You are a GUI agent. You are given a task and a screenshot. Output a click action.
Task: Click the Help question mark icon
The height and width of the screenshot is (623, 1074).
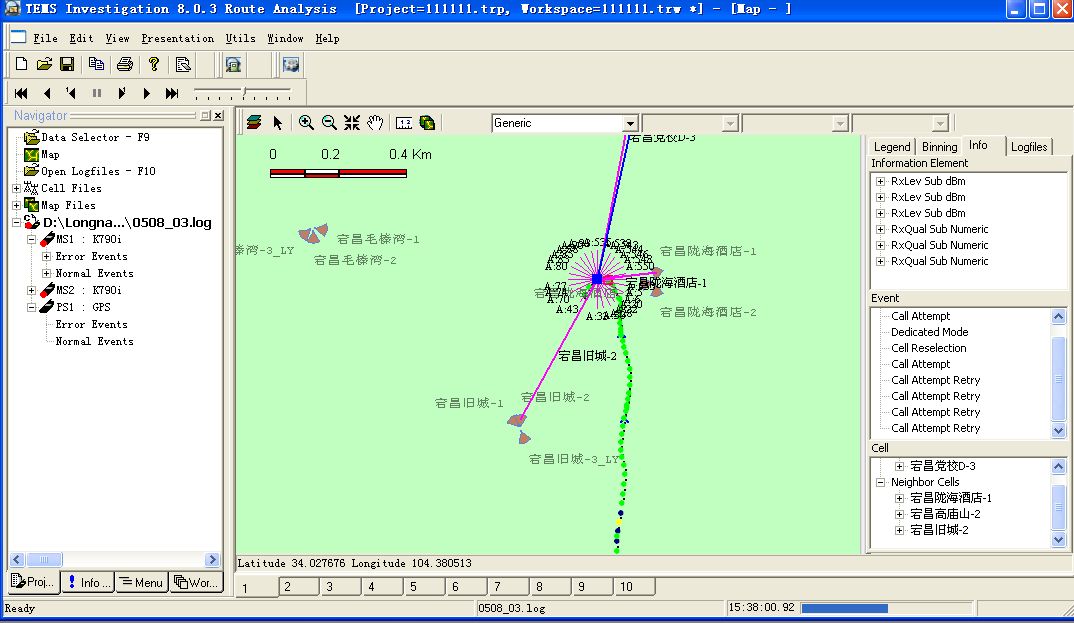(x=154, y=64)
